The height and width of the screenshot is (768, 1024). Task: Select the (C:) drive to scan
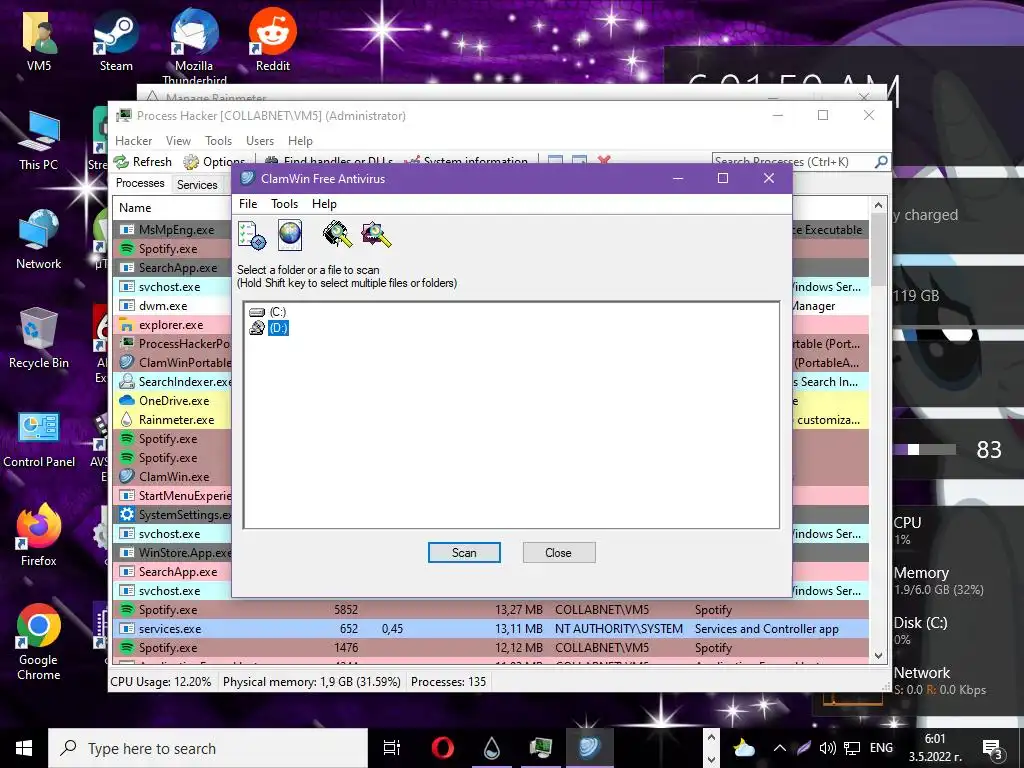click(x=268, y=312)
